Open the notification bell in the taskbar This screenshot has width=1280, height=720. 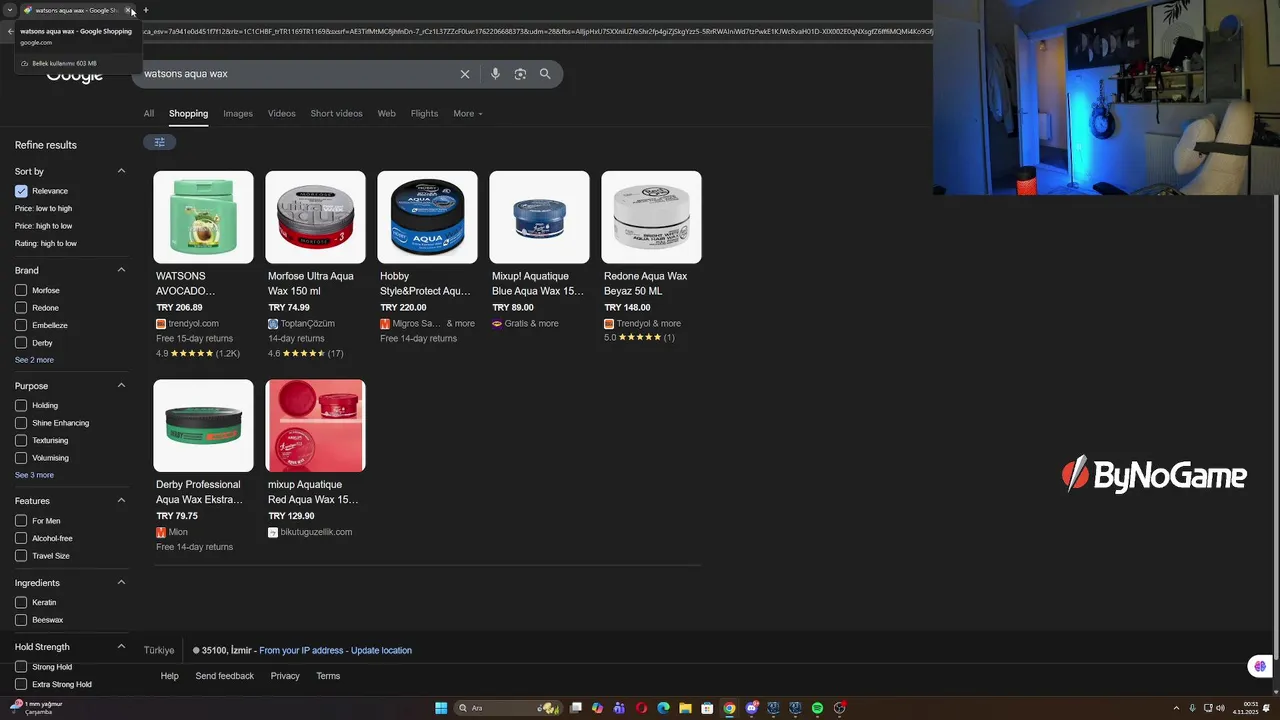point(1266,708)
